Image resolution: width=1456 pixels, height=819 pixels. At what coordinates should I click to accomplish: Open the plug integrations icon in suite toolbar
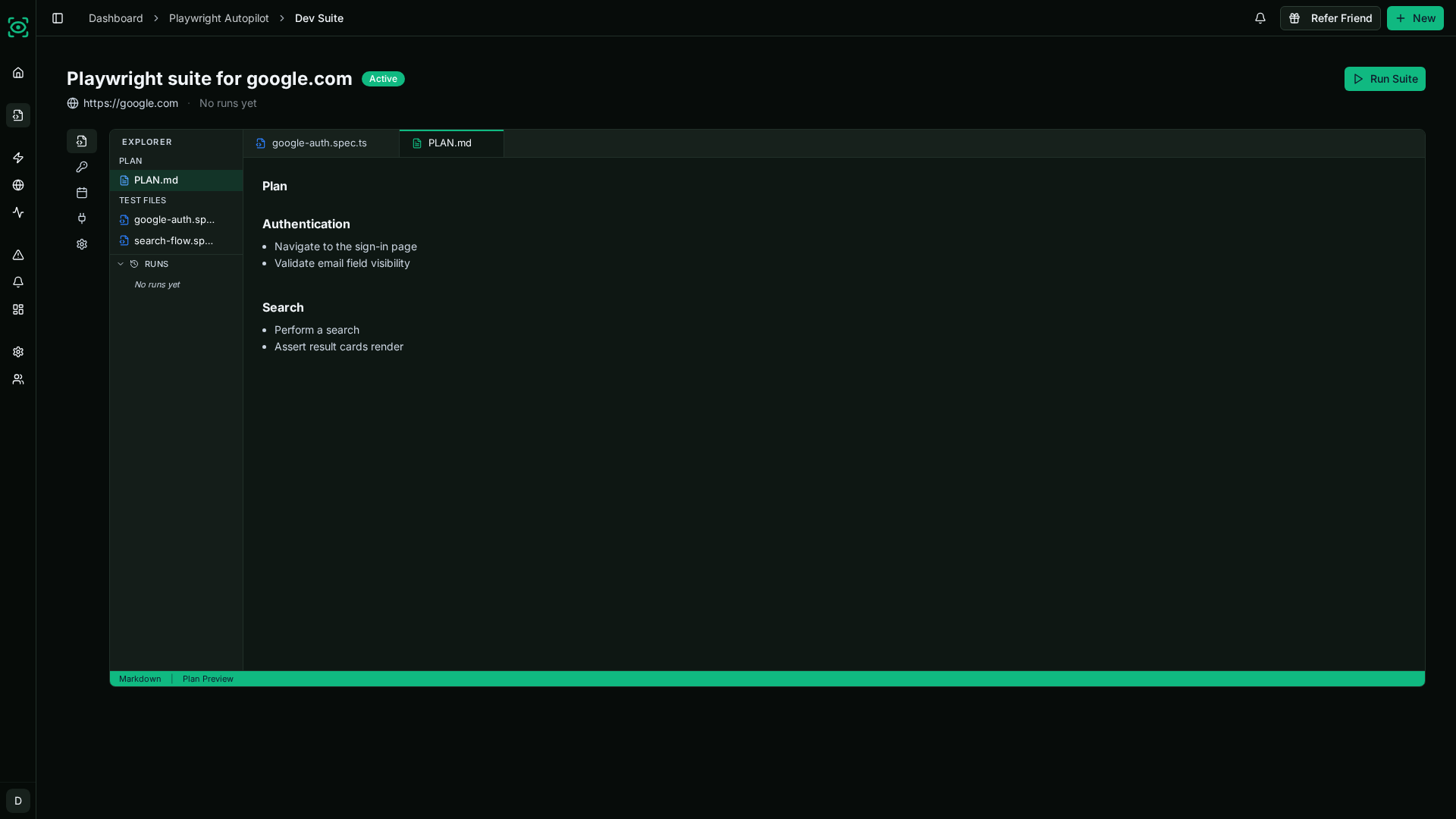tap(82, 218)
